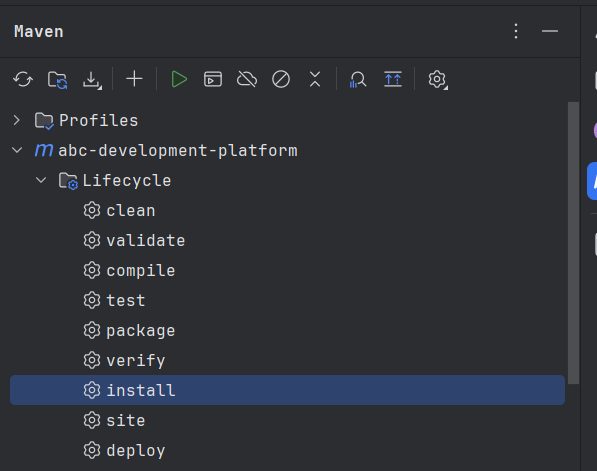Open Maven panel options three-dot menu
This screenshot has width=597, height=471.
click(x=516, y=31)
